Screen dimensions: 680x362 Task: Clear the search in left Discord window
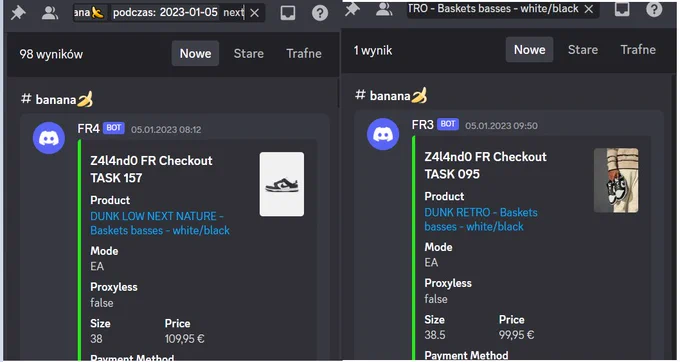tap(255, 13)
